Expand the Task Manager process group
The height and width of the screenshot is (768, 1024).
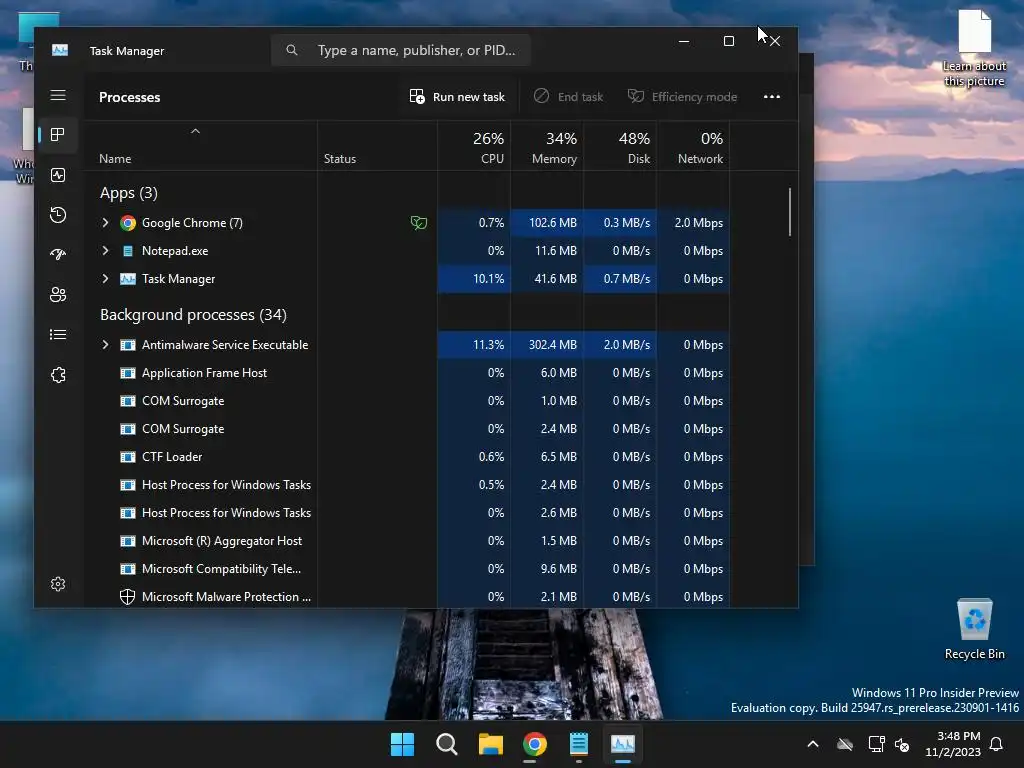pos(105,279)
